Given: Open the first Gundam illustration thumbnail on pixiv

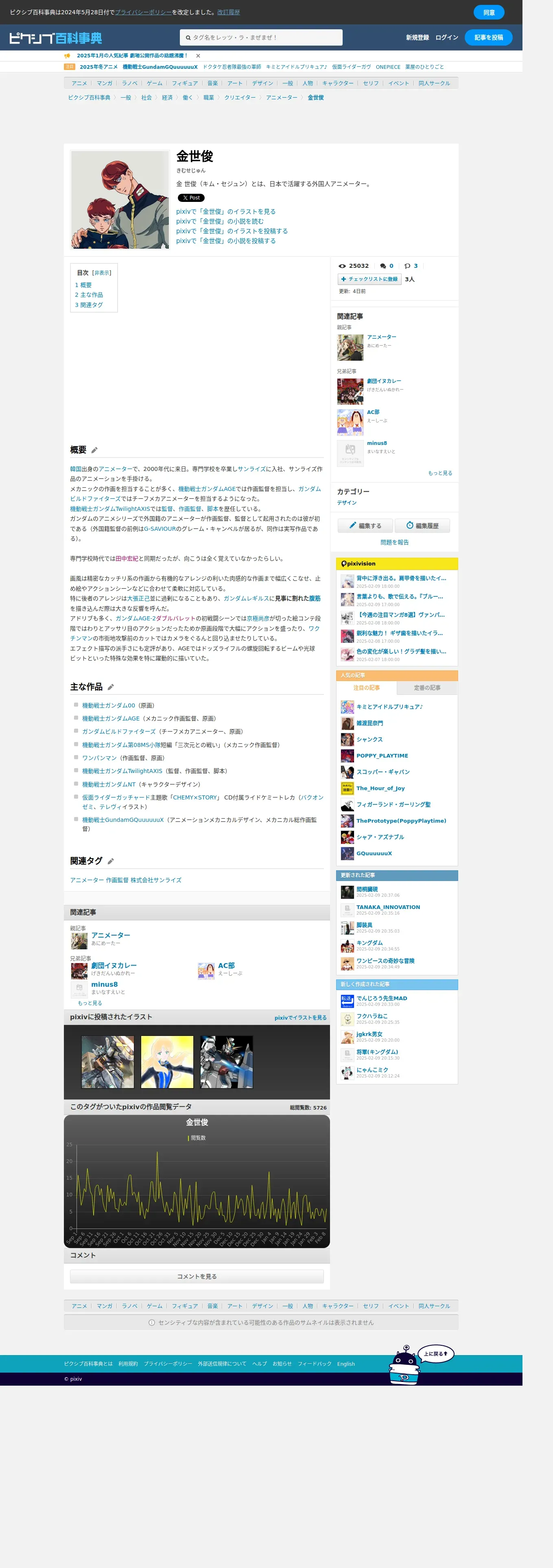Looking at the screenshot, I should pyautogui.click(x=108, y=1062).
